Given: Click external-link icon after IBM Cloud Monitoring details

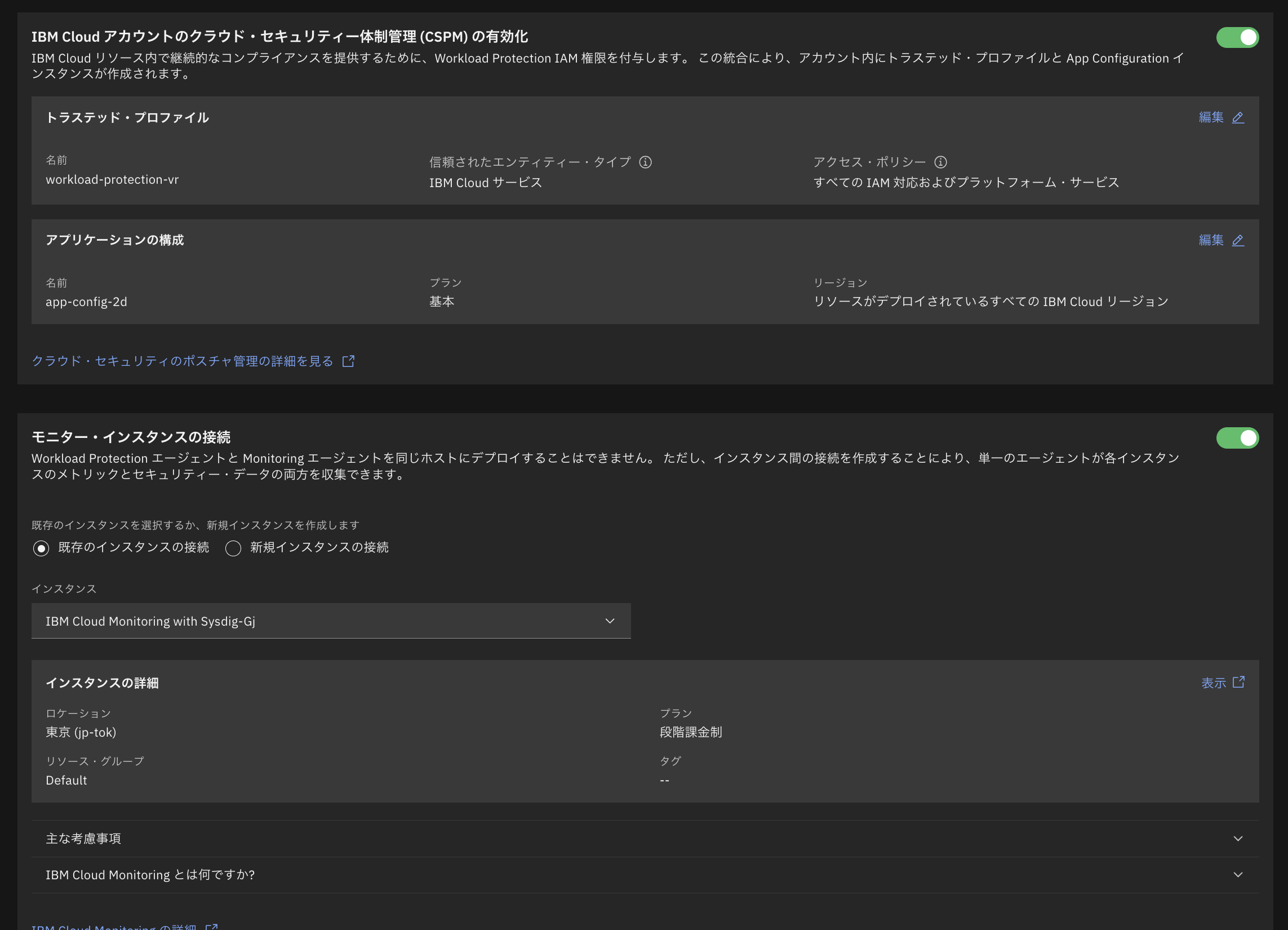Looking at the screenshot, I should coord(212,927).
